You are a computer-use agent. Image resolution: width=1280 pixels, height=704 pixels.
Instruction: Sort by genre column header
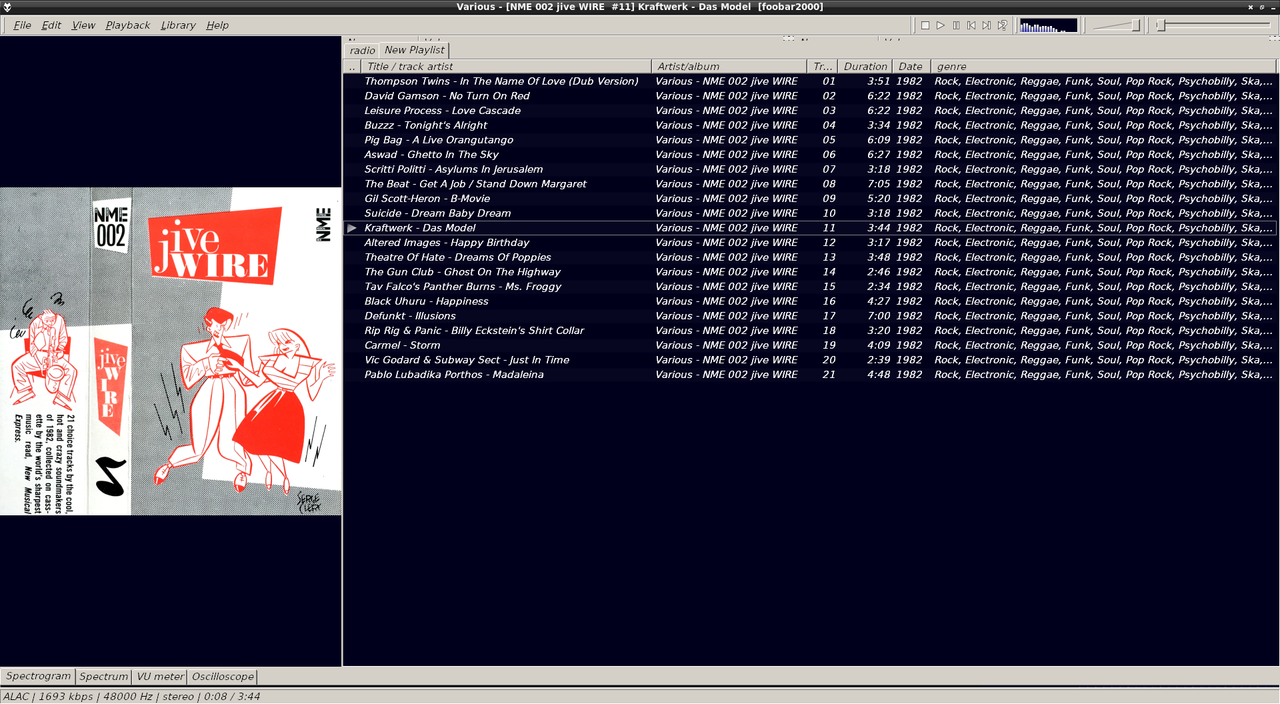[1104, 66]
